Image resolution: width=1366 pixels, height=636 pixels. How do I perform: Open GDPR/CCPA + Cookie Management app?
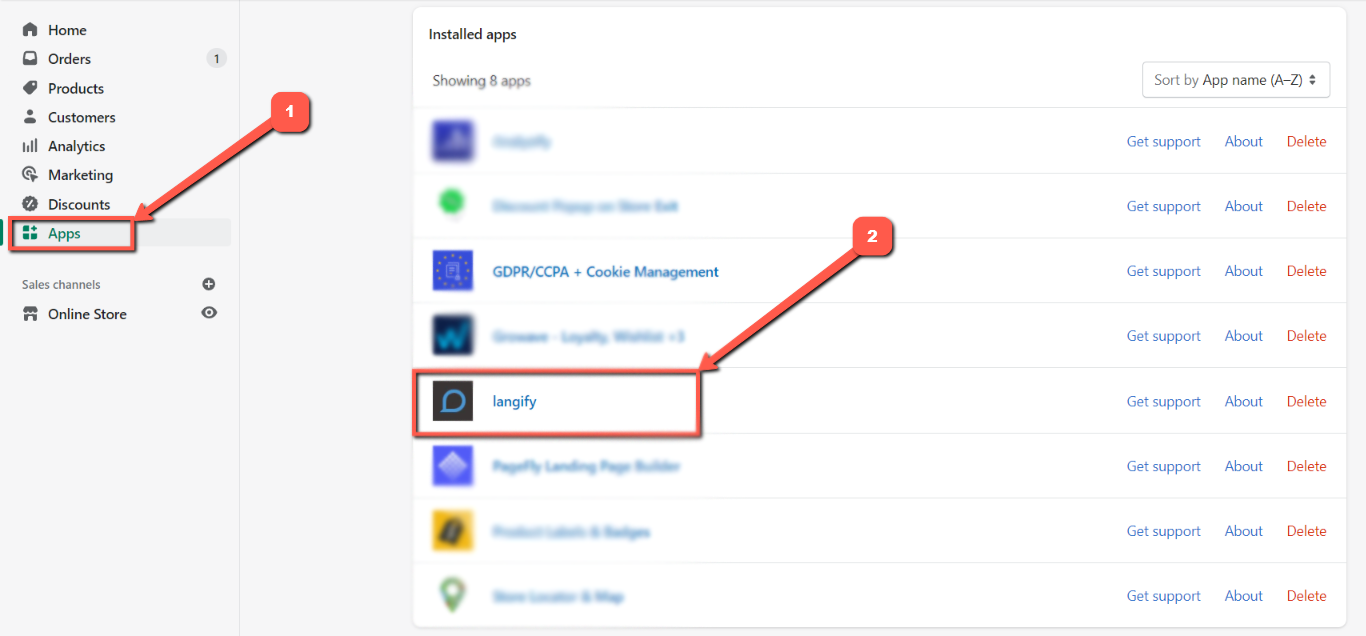click(606, 271)
